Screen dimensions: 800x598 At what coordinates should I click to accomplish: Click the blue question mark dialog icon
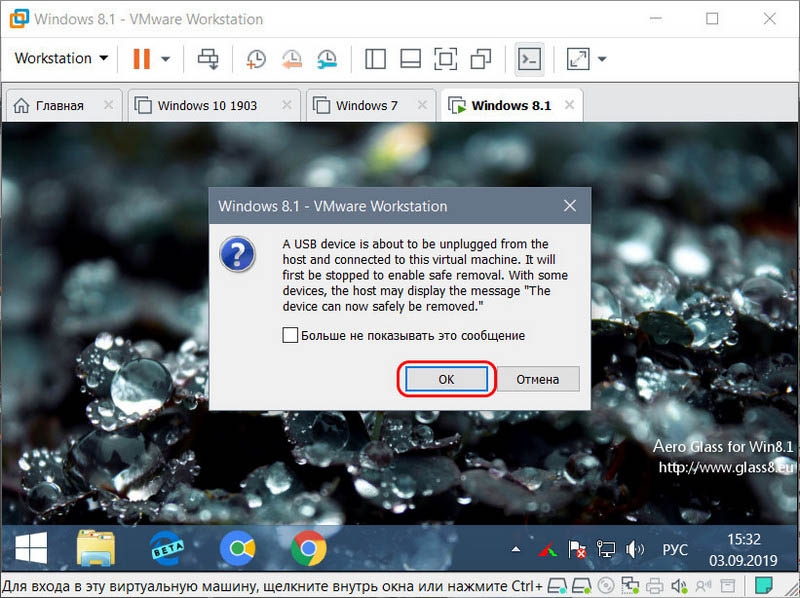click(x=237, y=254)
